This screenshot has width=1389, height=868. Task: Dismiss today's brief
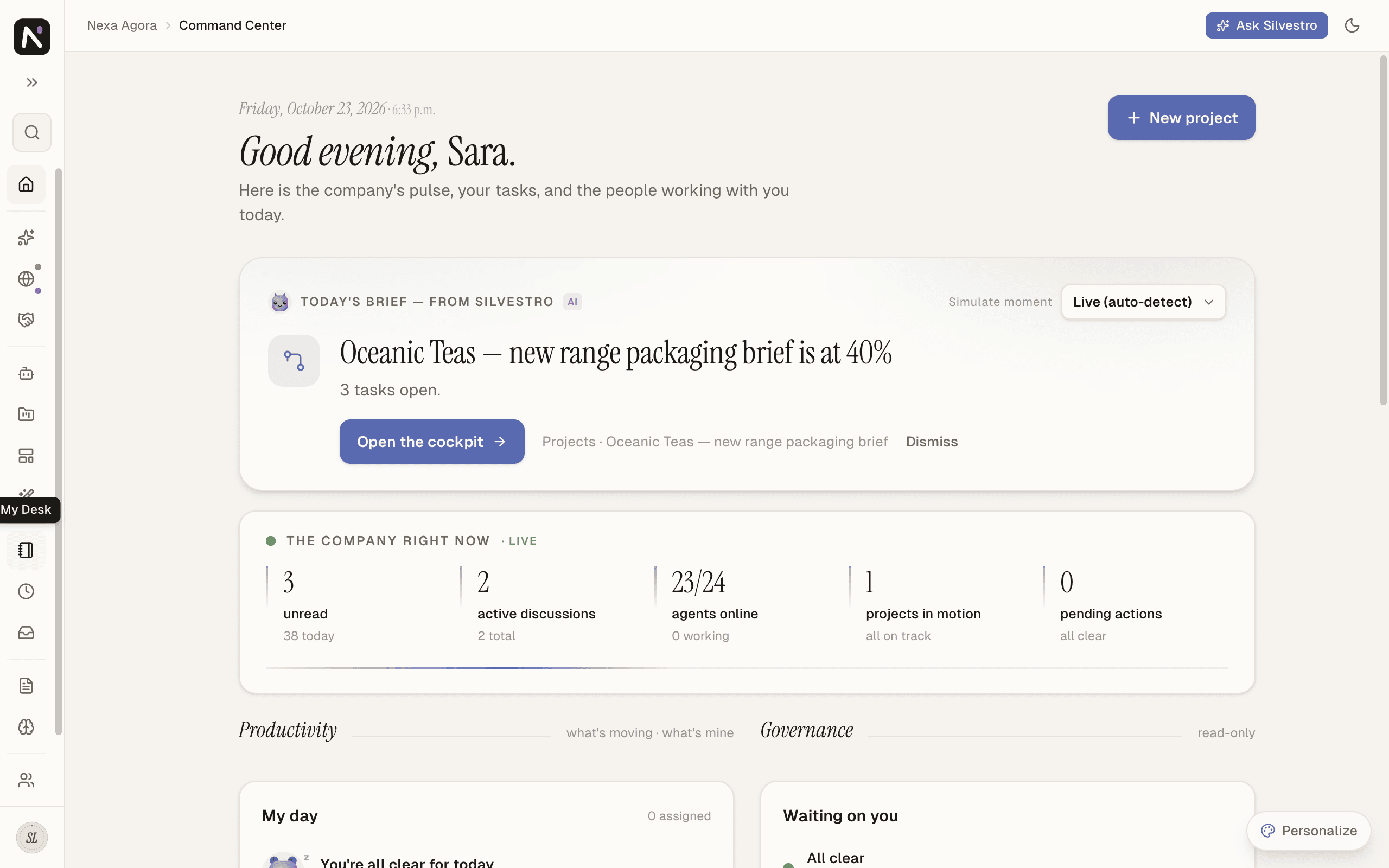(932, 442)
